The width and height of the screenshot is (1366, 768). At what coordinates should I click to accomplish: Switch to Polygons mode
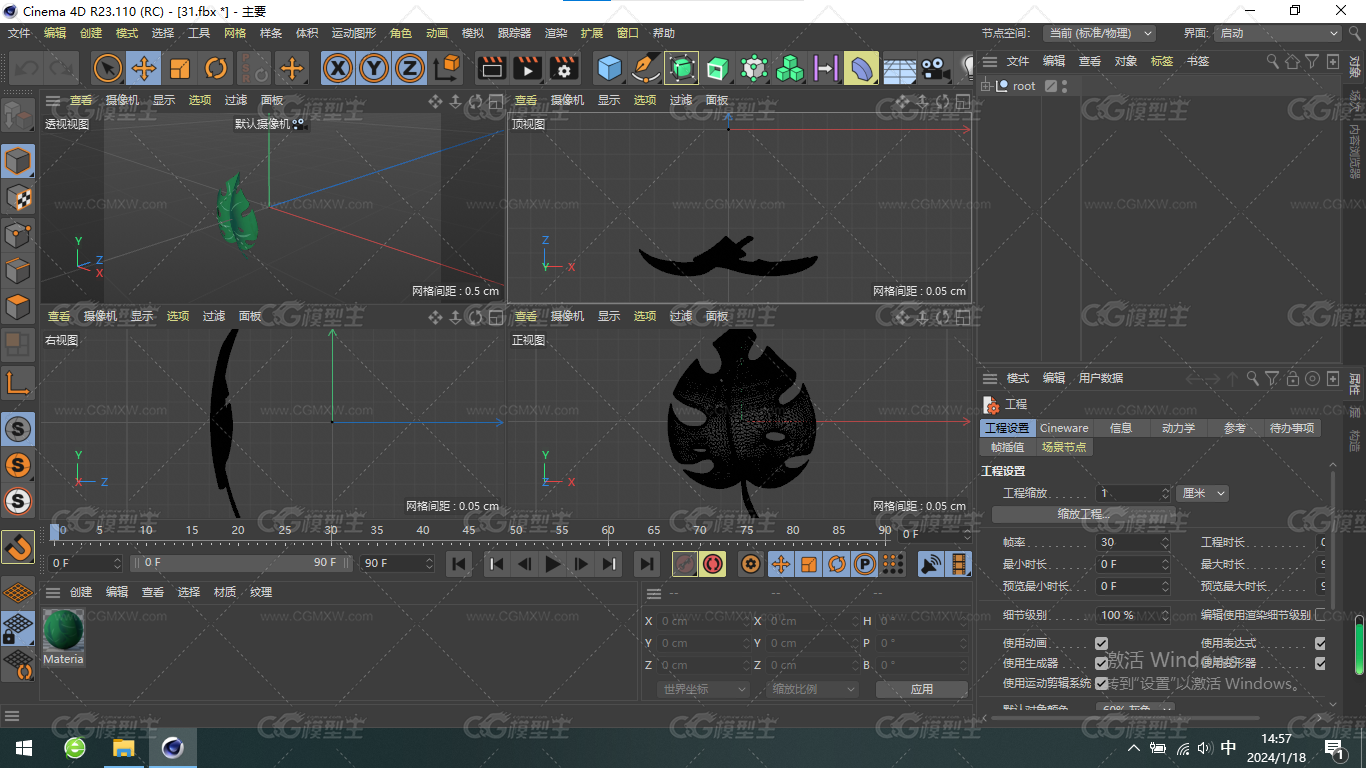pos(18,306)
